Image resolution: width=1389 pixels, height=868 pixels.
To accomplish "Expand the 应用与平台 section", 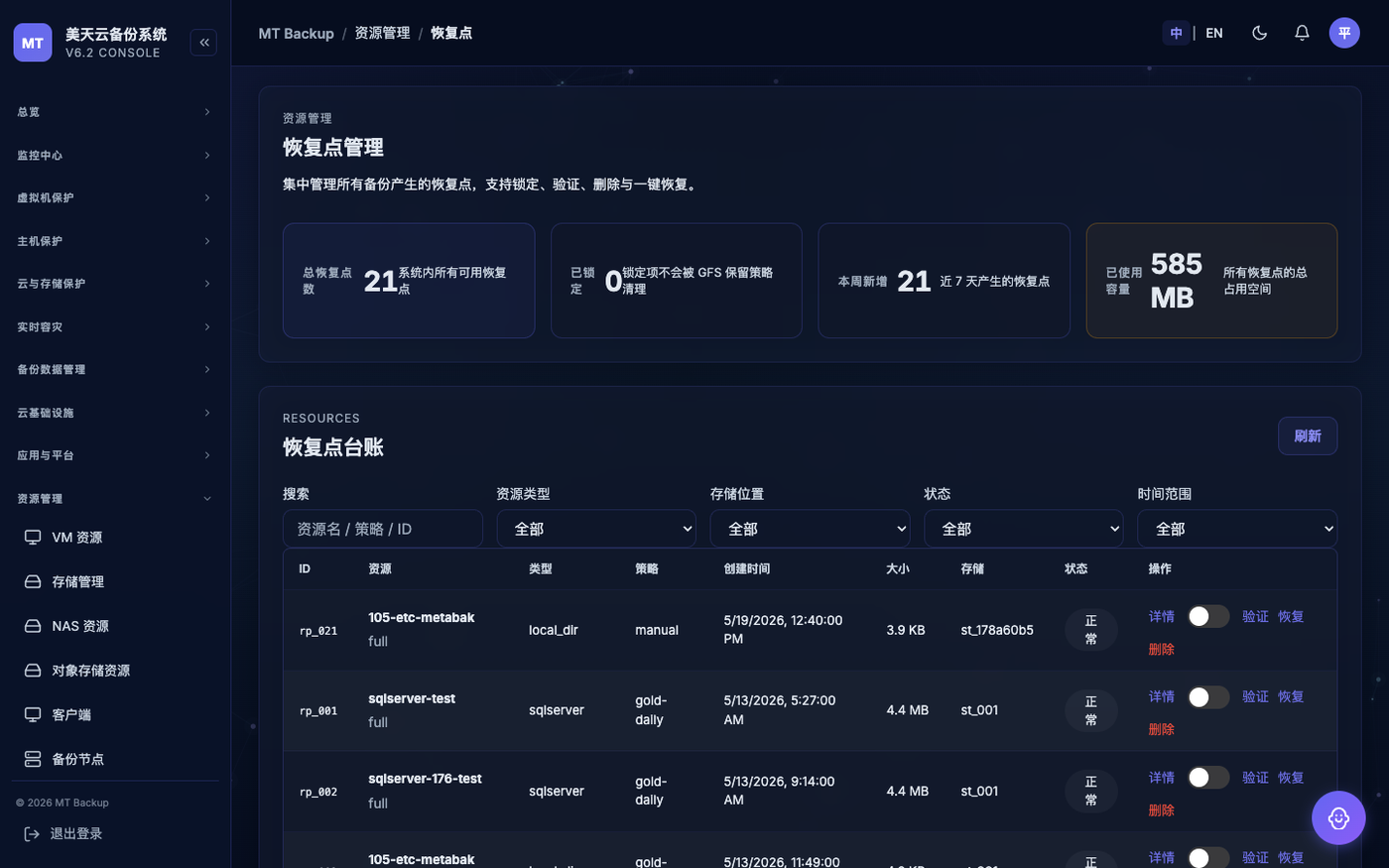I will pos(115,455).
